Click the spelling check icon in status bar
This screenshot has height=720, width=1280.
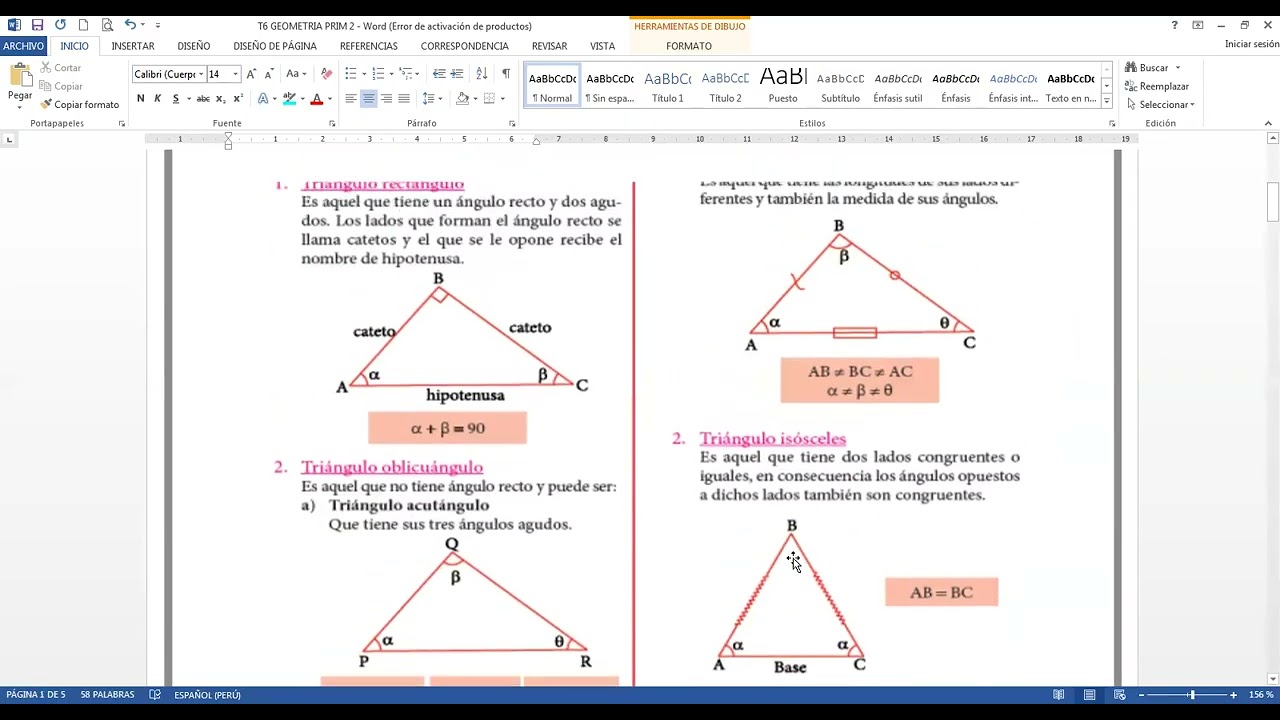pyautogui.click(x=155, y=695)
